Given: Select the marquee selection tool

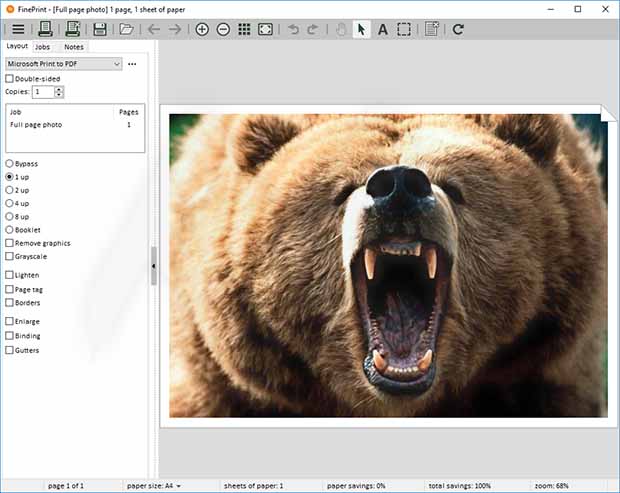Looking at the screenshot, I should (404, 29).
